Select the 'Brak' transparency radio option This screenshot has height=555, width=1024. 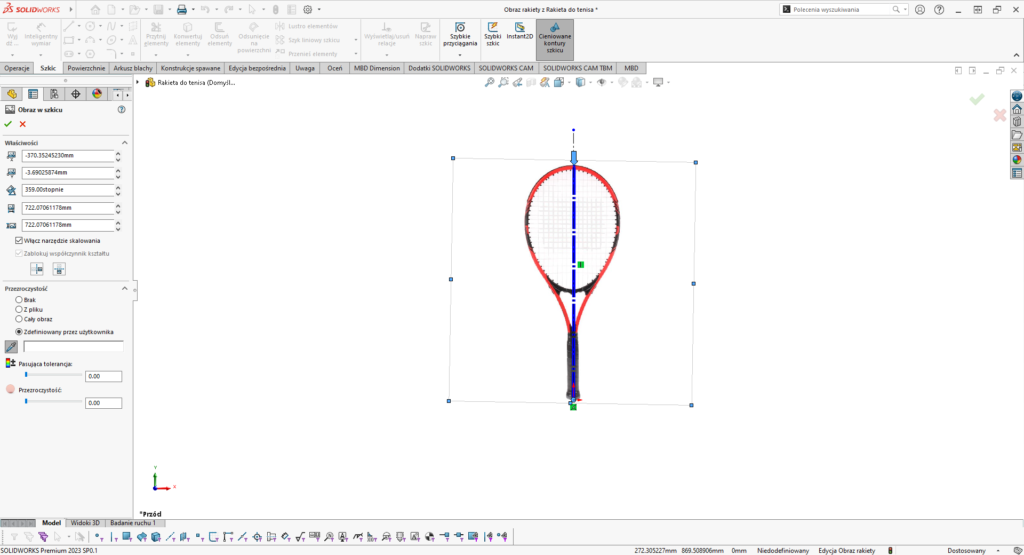click(x=19, y=299)
